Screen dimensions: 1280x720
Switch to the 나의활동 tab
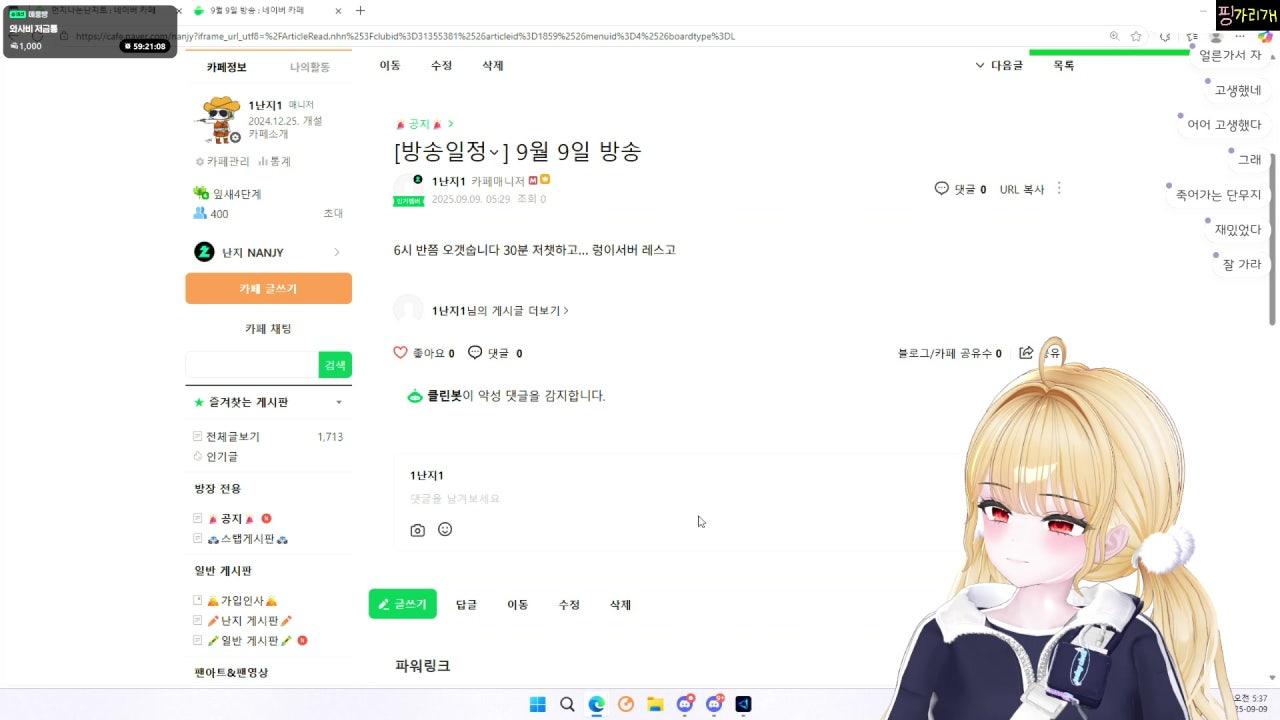coord(310,67)
